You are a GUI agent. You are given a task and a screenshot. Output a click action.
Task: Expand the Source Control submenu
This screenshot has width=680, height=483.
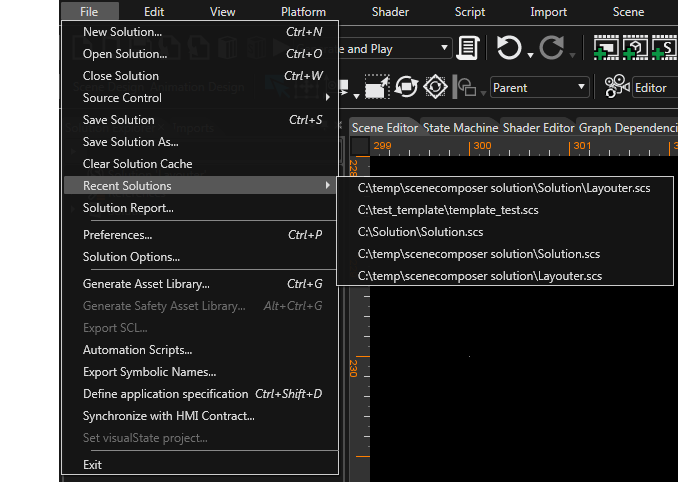[x=201, y=98]
